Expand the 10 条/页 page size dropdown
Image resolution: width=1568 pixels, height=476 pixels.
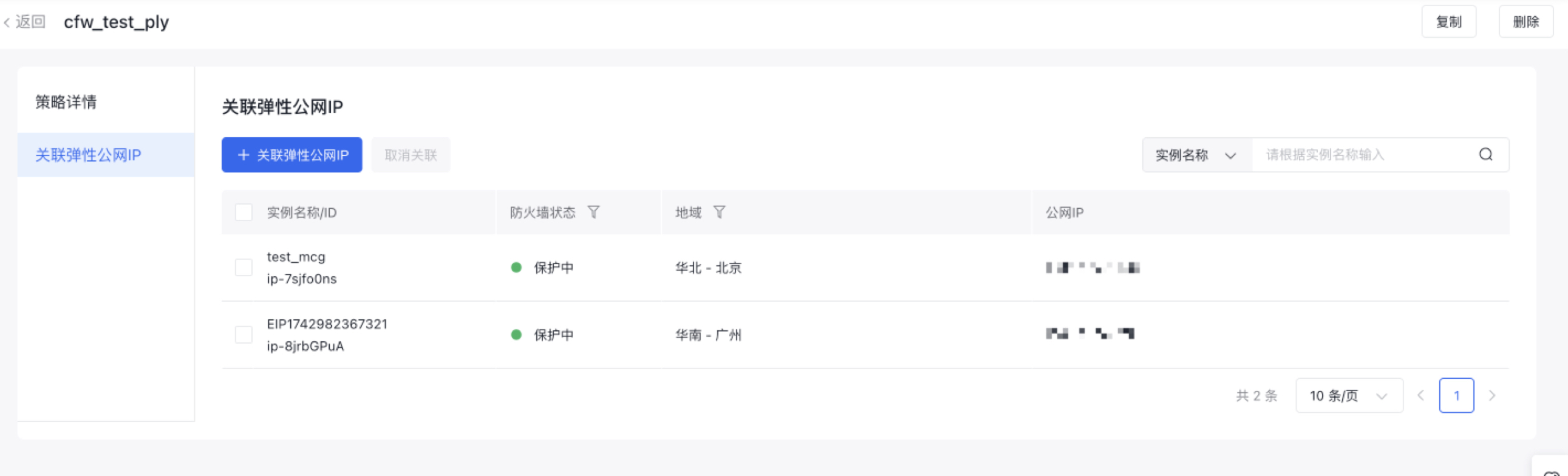click(x=1349, y=396)
